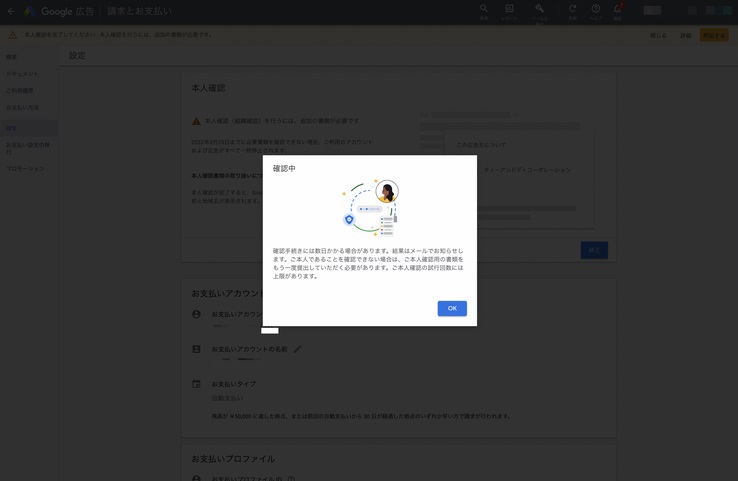Click 閉じる in the verification banner
The width and height of the screenshot is (738, 481).
point(658,35)
